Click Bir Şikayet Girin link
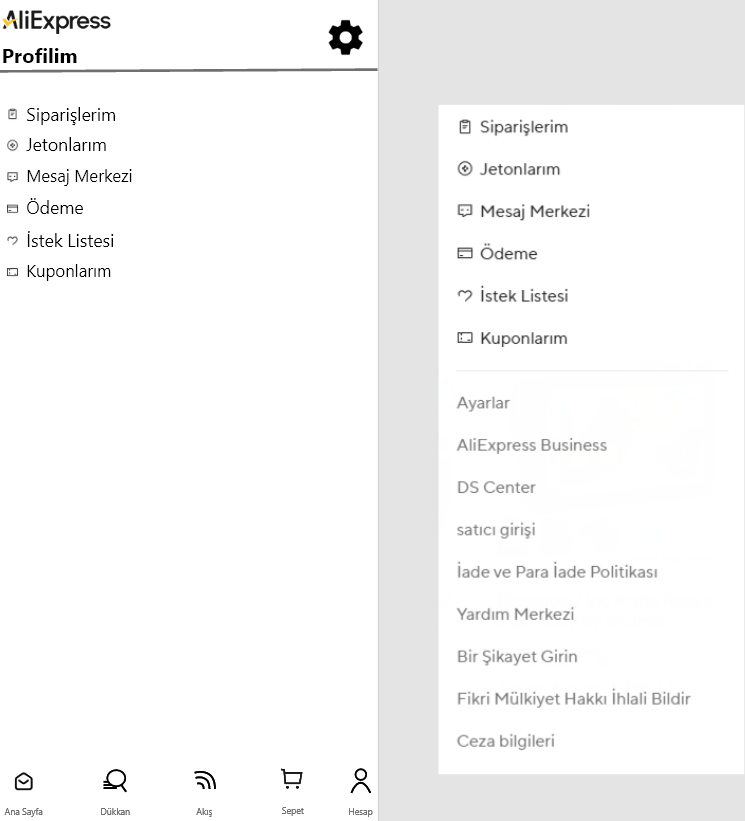The width and height of the screenshot is (745, 821). (517, 657)
